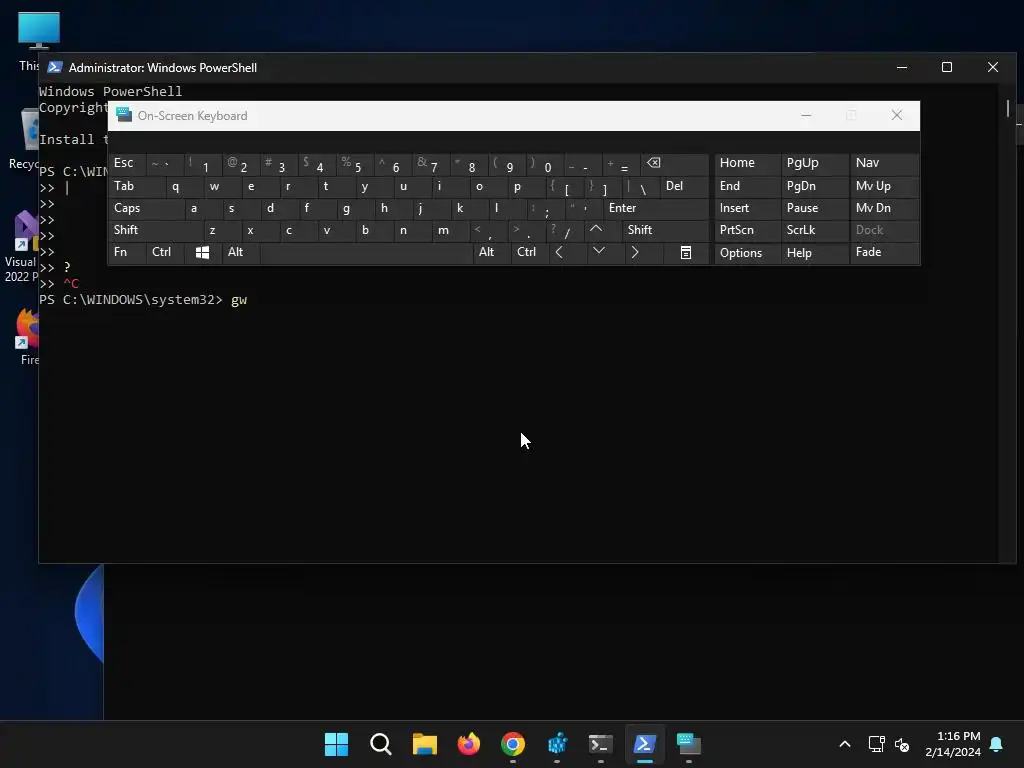Click the Enter key
The image size is (1024, 768).
[x=656, y=208]
